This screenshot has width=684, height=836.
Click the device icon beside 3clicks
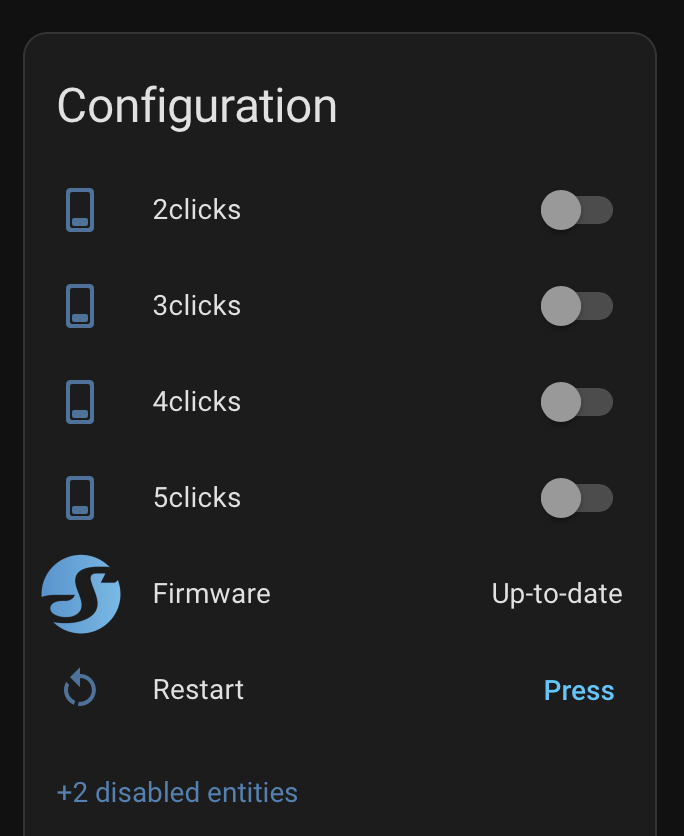80,306
